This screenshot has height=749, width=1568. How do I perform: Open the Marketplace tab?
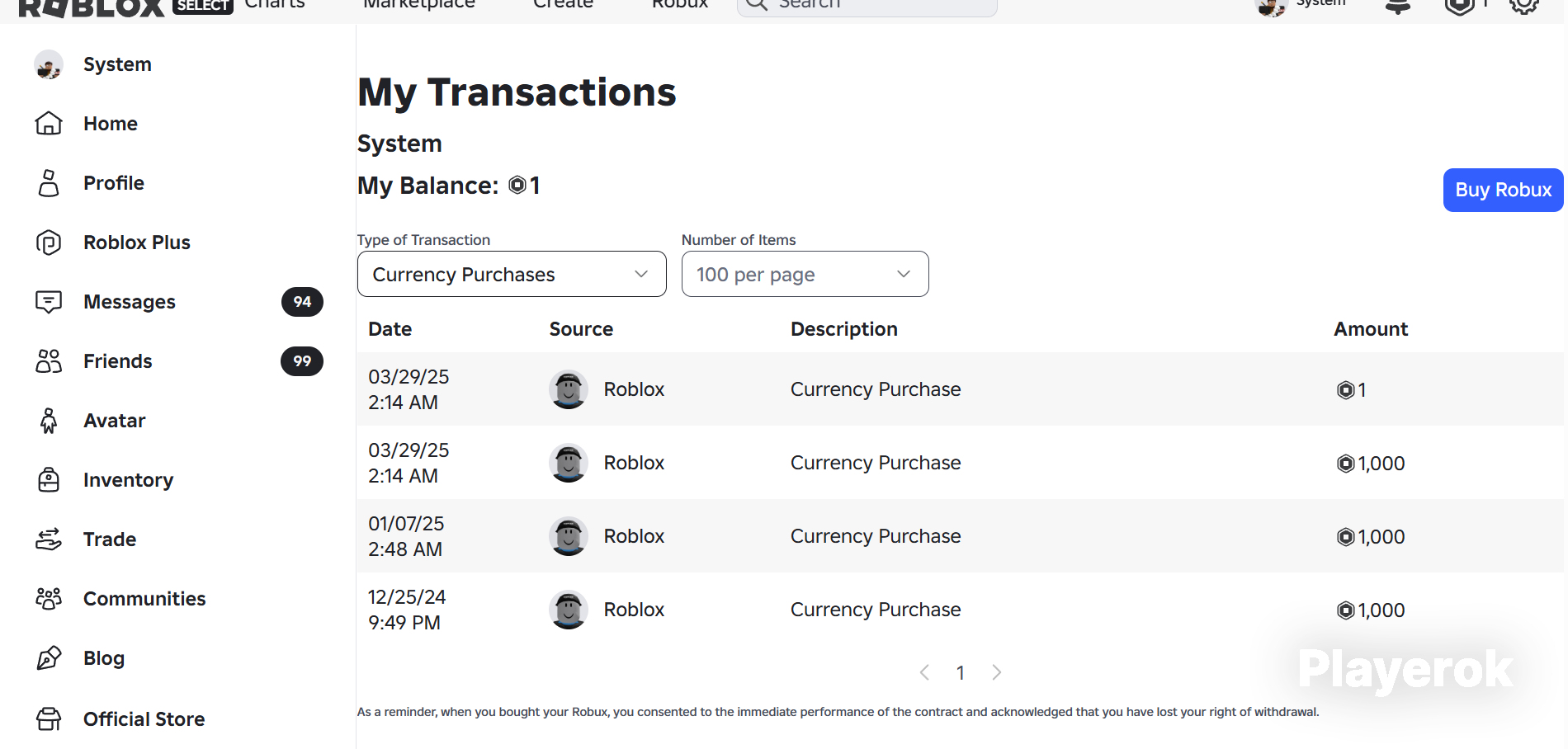click(419, 4)
